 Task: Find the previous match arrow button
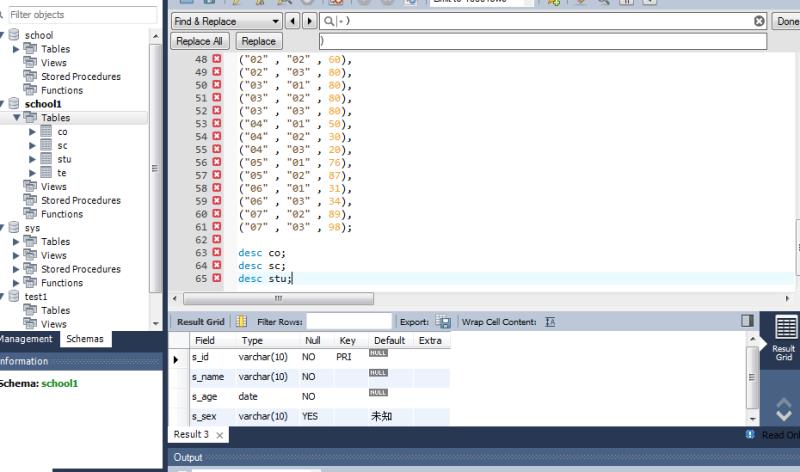click(292, 21)
